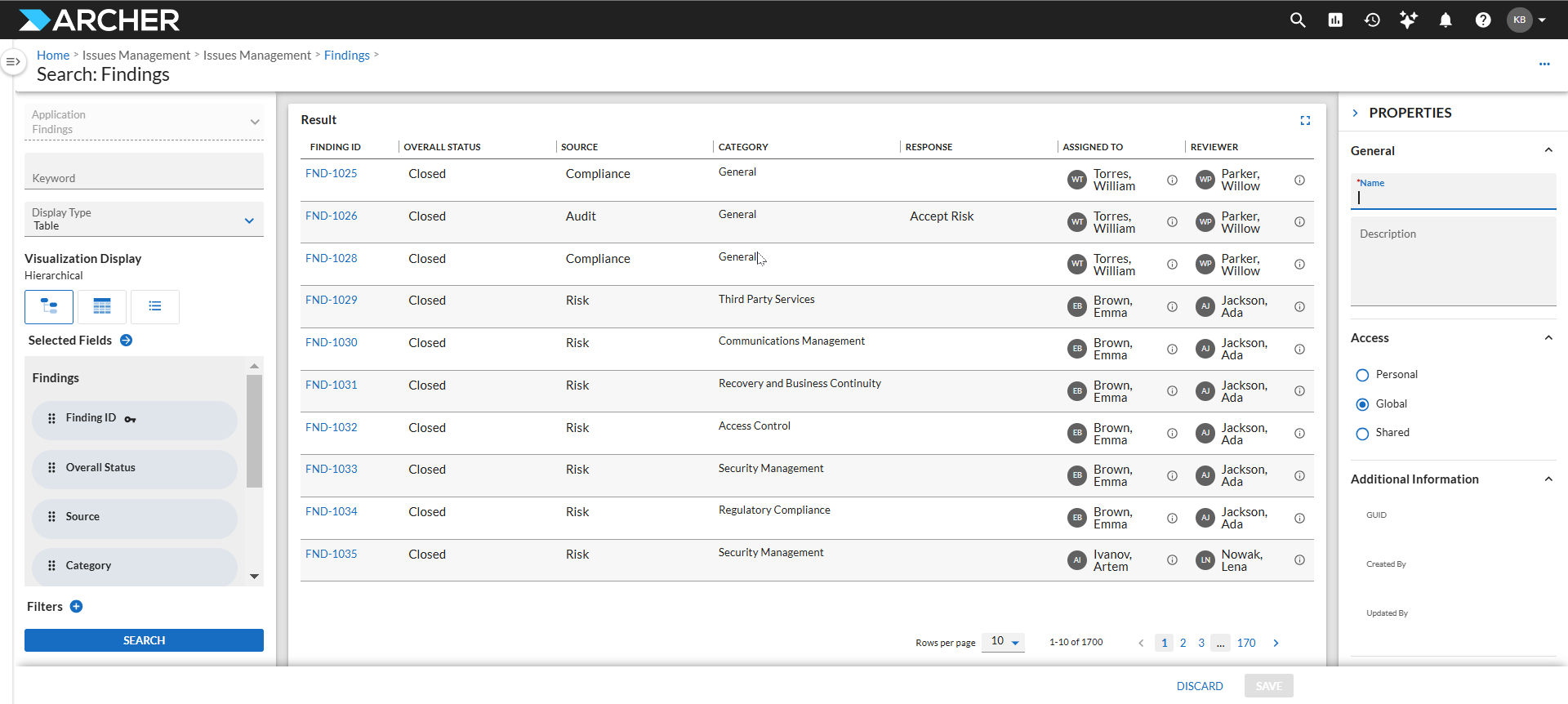Add a new filter with plus icon

click(x=77, y=606)
